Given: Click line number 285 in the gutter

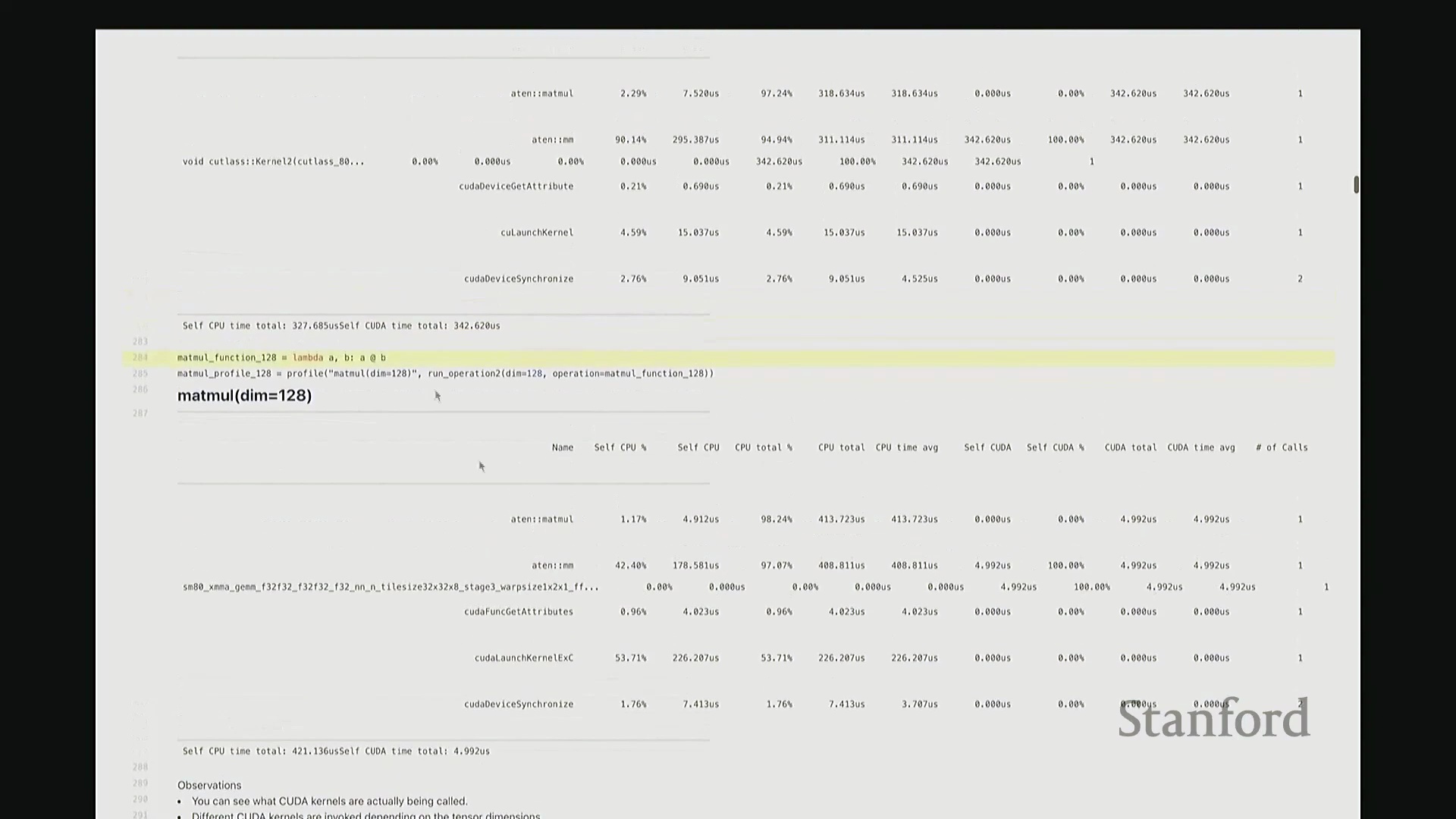Looking at the screenshot, I should tap(140, 373).
